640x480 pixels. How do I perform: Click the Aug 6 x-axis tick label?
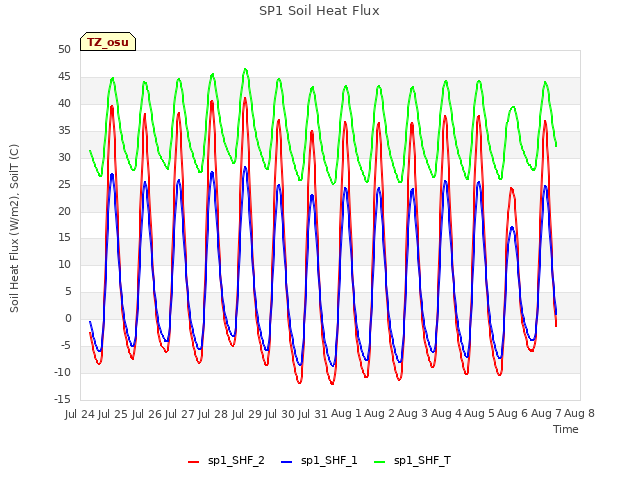tap(513, 413)
